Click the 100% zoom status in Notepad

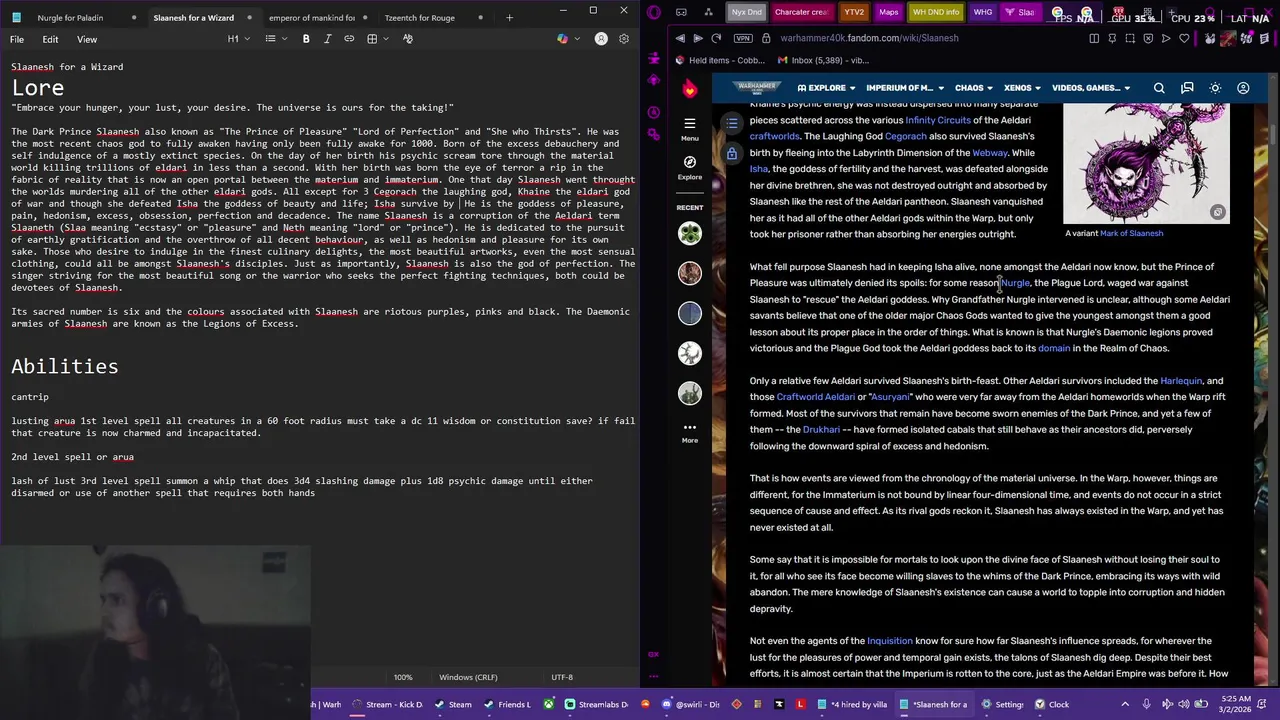pyautogui.click(x=403, y=677)
